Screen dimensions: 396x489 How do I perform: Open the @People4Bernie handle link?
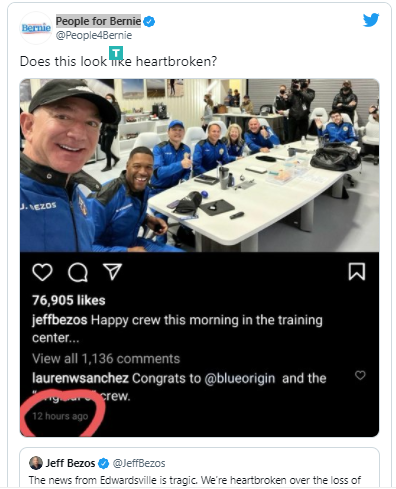94,35
